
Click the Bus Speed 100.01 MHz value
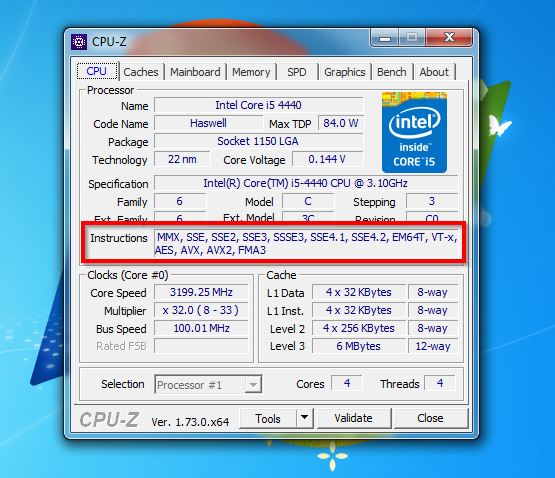click(x=201, y=329)
